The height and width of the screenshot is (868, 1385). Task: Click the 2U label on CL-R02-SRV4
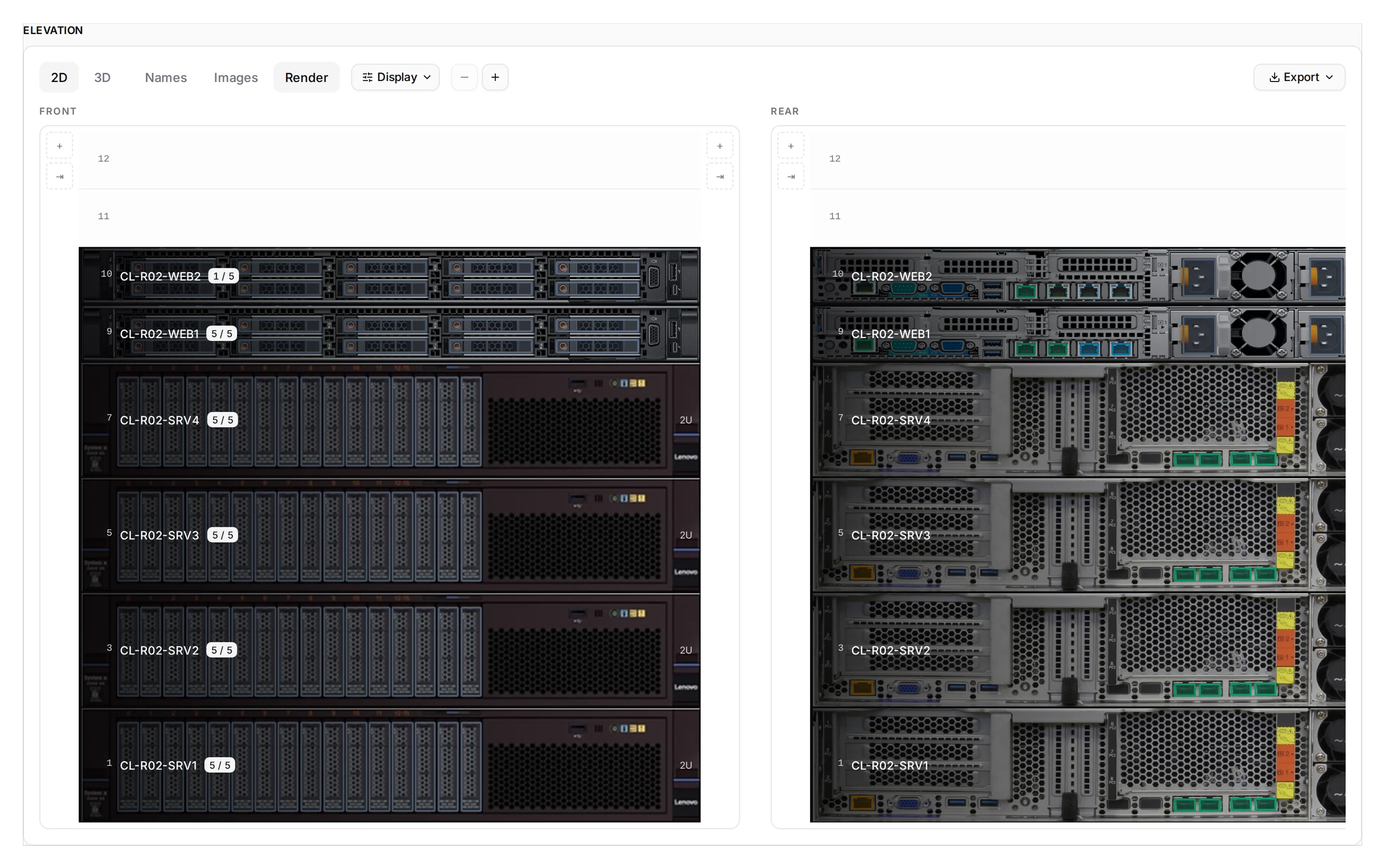686,420
